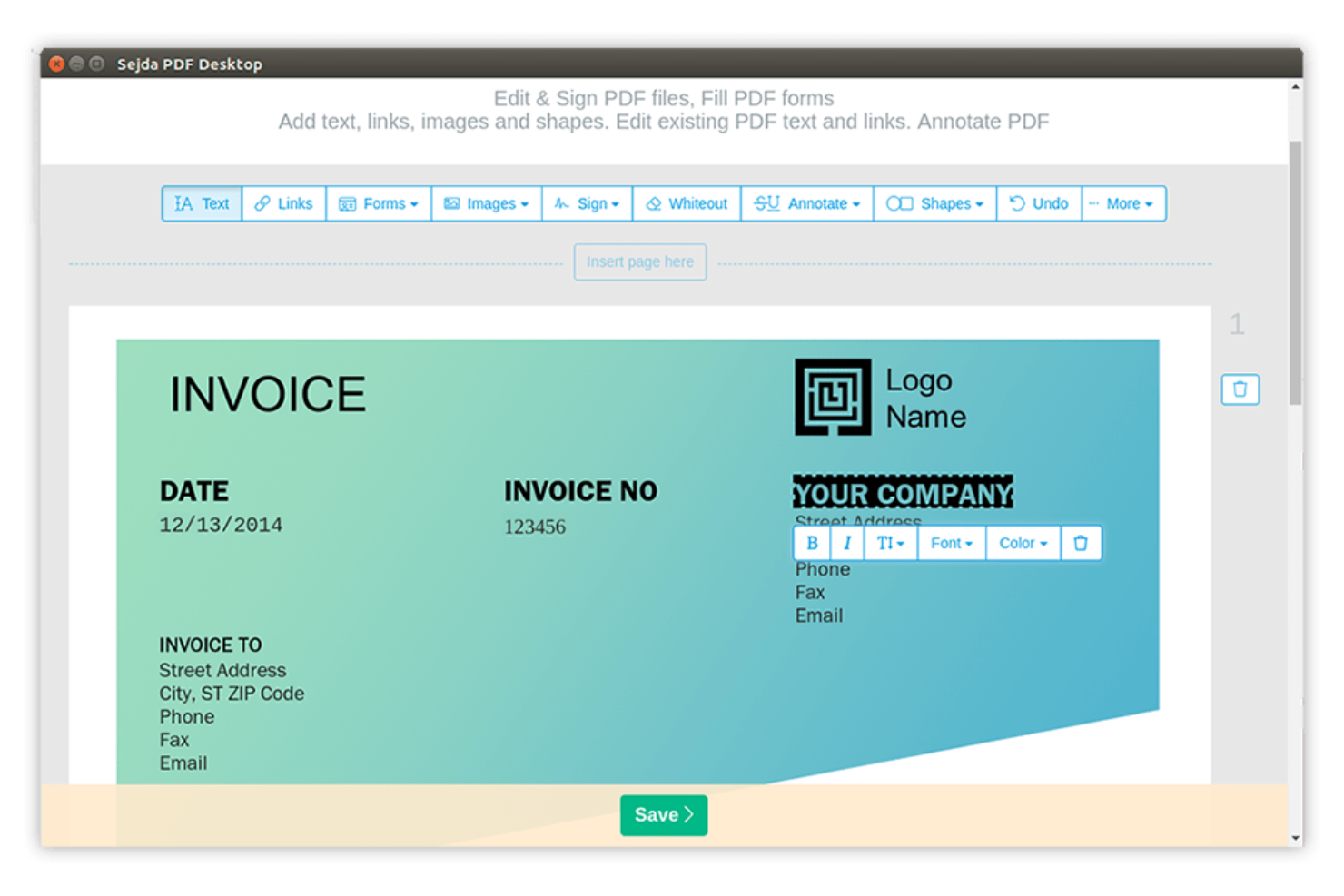Viewport: 1344px width, 896px height.
Task: Toggle the Forms tool active
Action: pos(378,203)
